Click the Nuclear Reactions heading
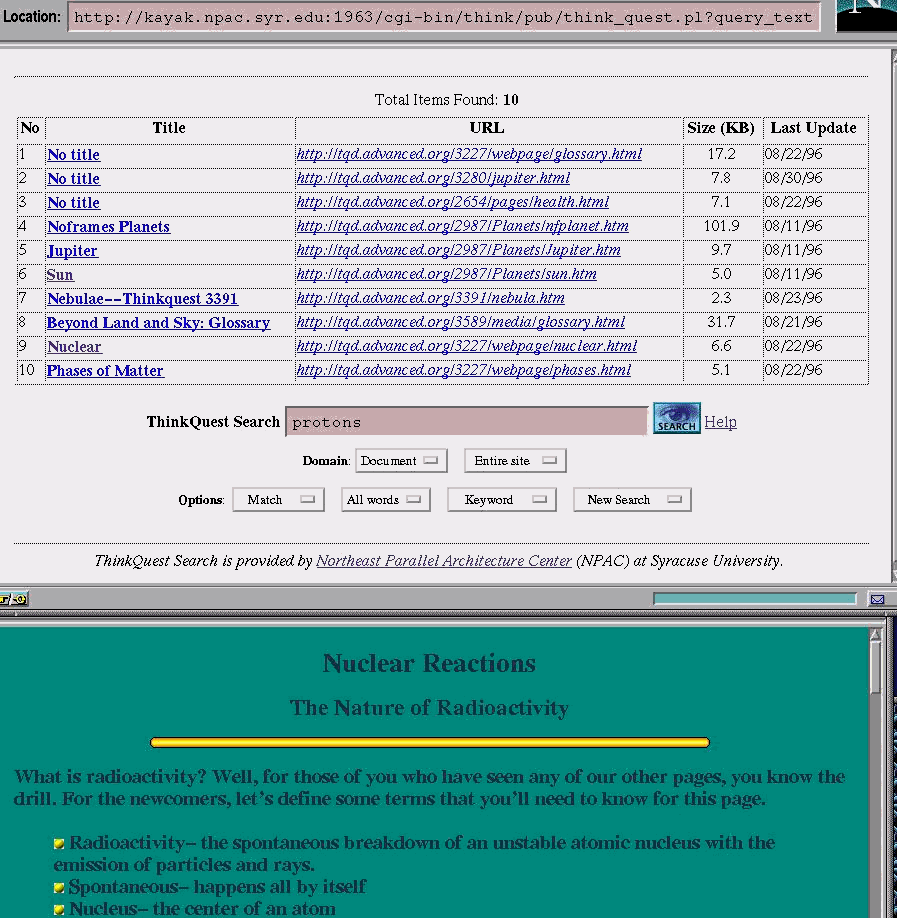 pos(429,663)
